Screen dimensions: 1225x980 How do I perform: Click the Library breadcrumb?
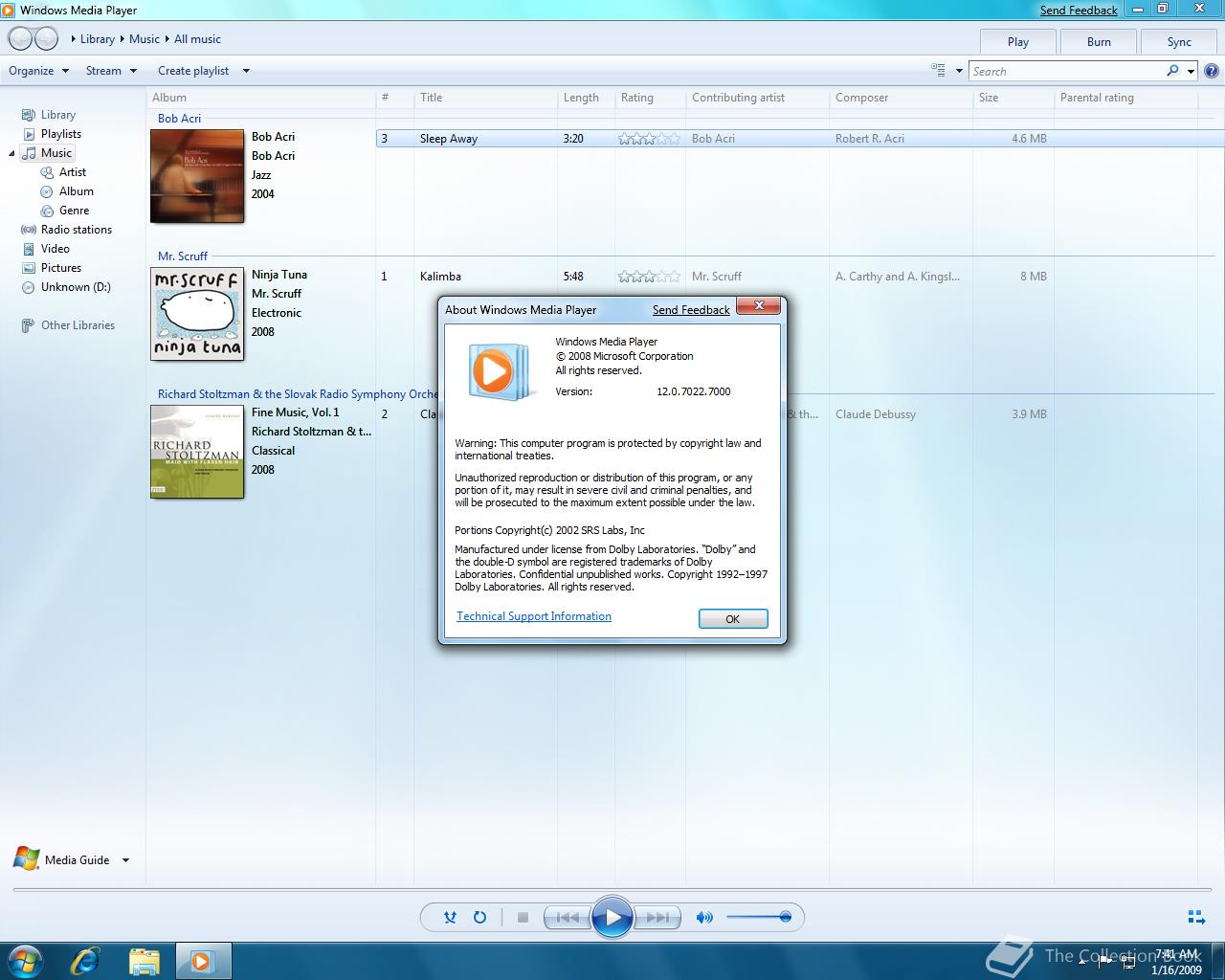(x=97, y=39)
